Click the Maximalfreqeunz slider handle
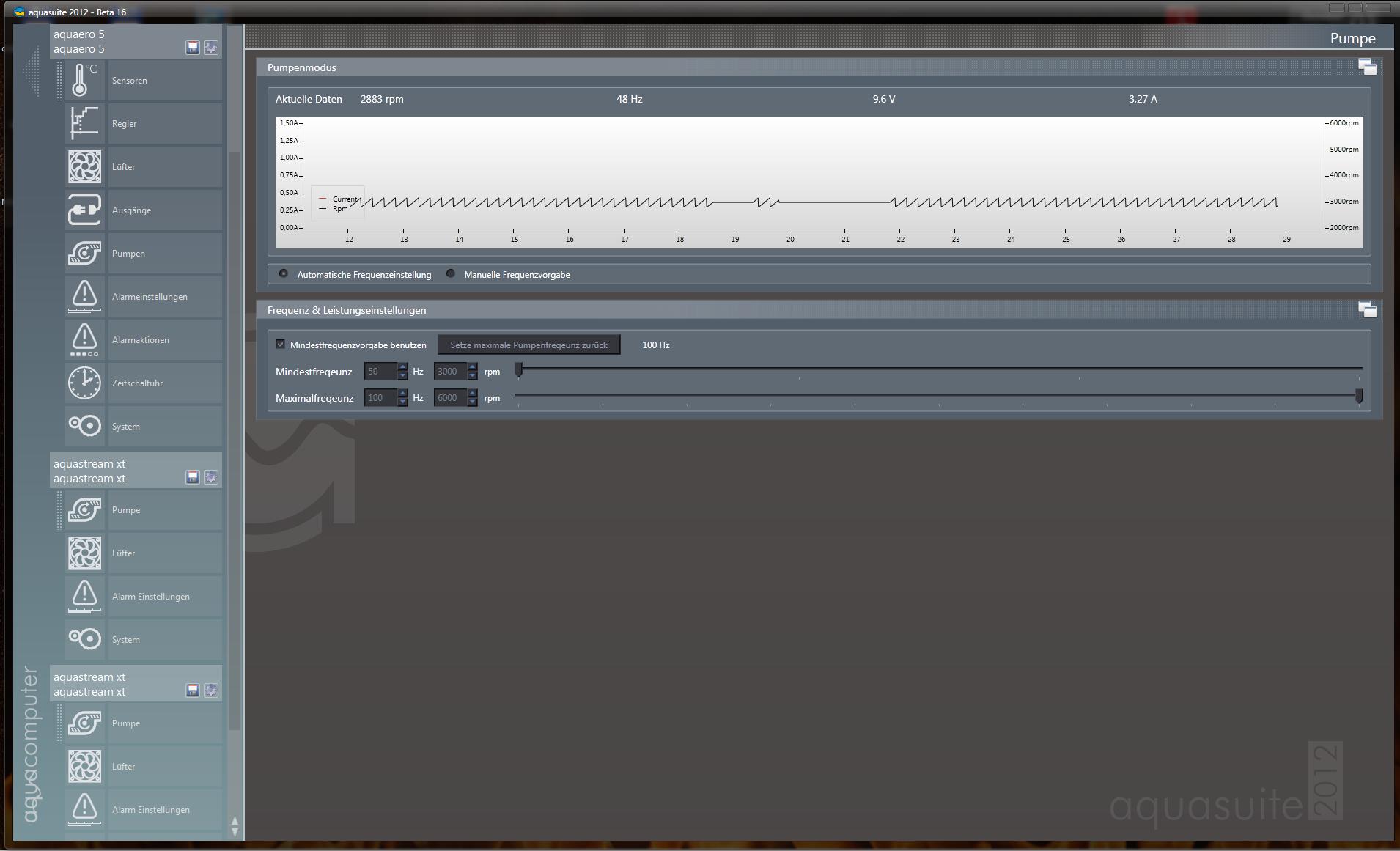Viewport: 1400px width, 851px height. coord(1359,397)
